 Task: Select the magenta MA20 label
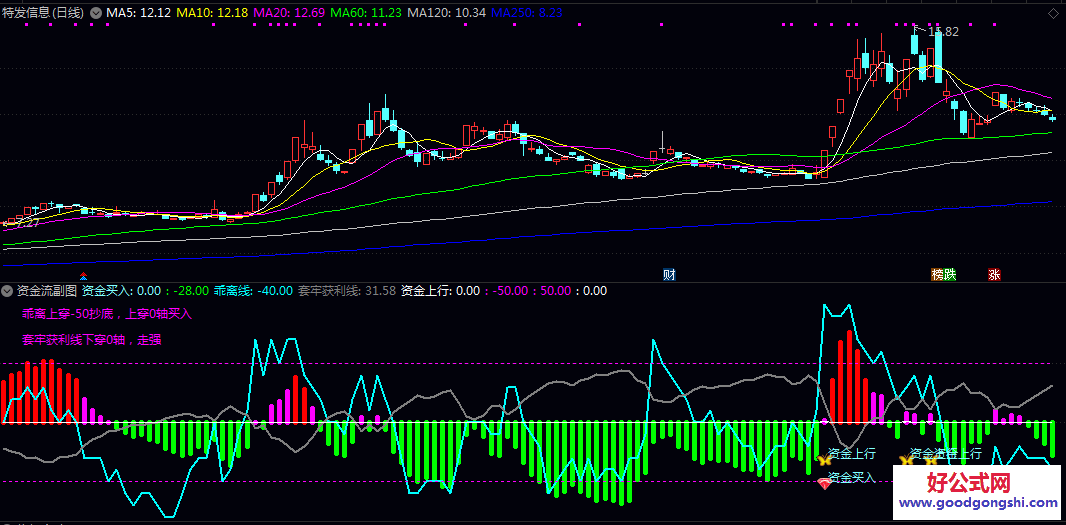290,12
